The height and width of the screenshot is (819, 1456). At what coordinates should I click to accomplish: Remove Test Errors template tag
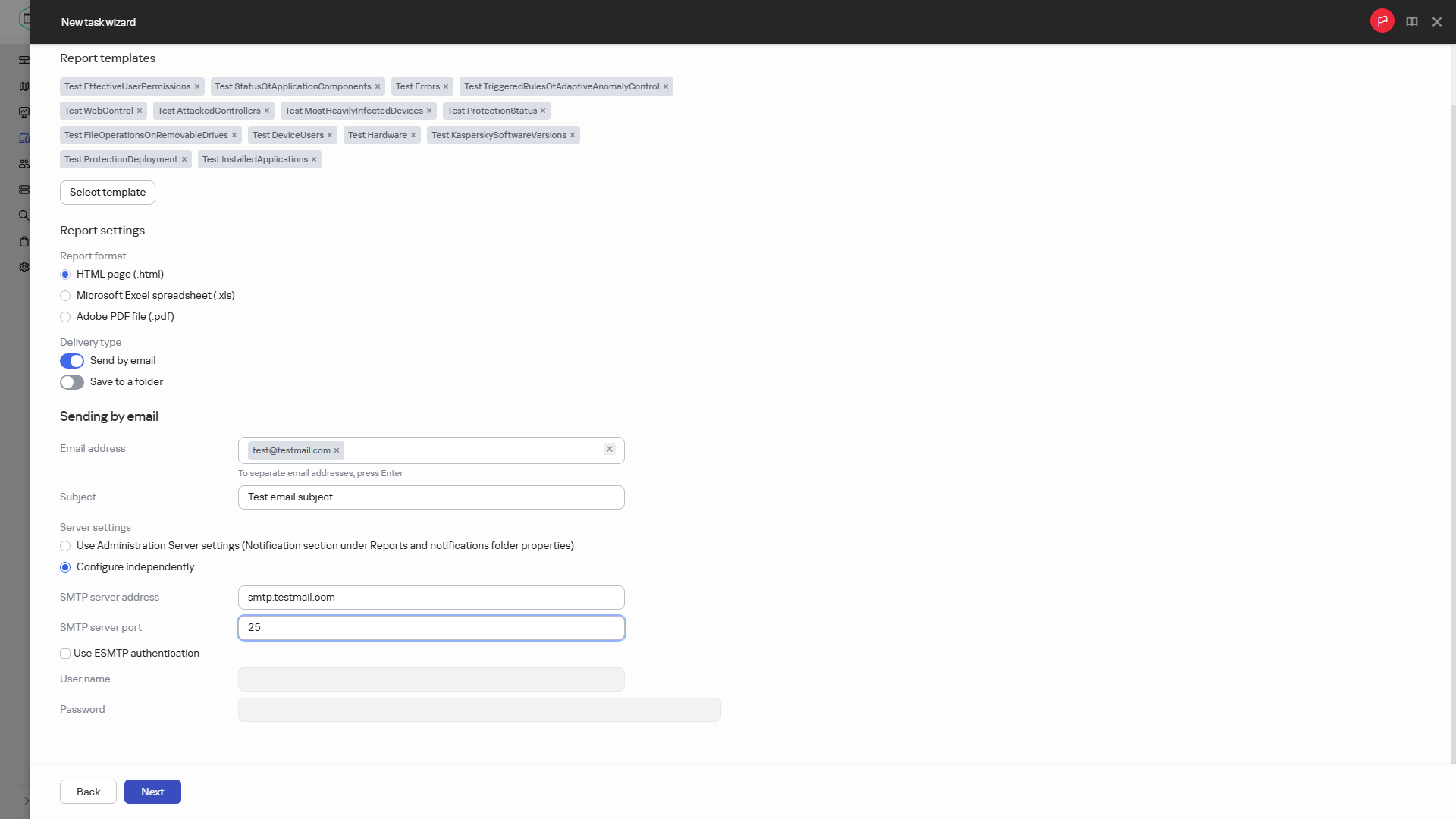(x=446, y=87)
